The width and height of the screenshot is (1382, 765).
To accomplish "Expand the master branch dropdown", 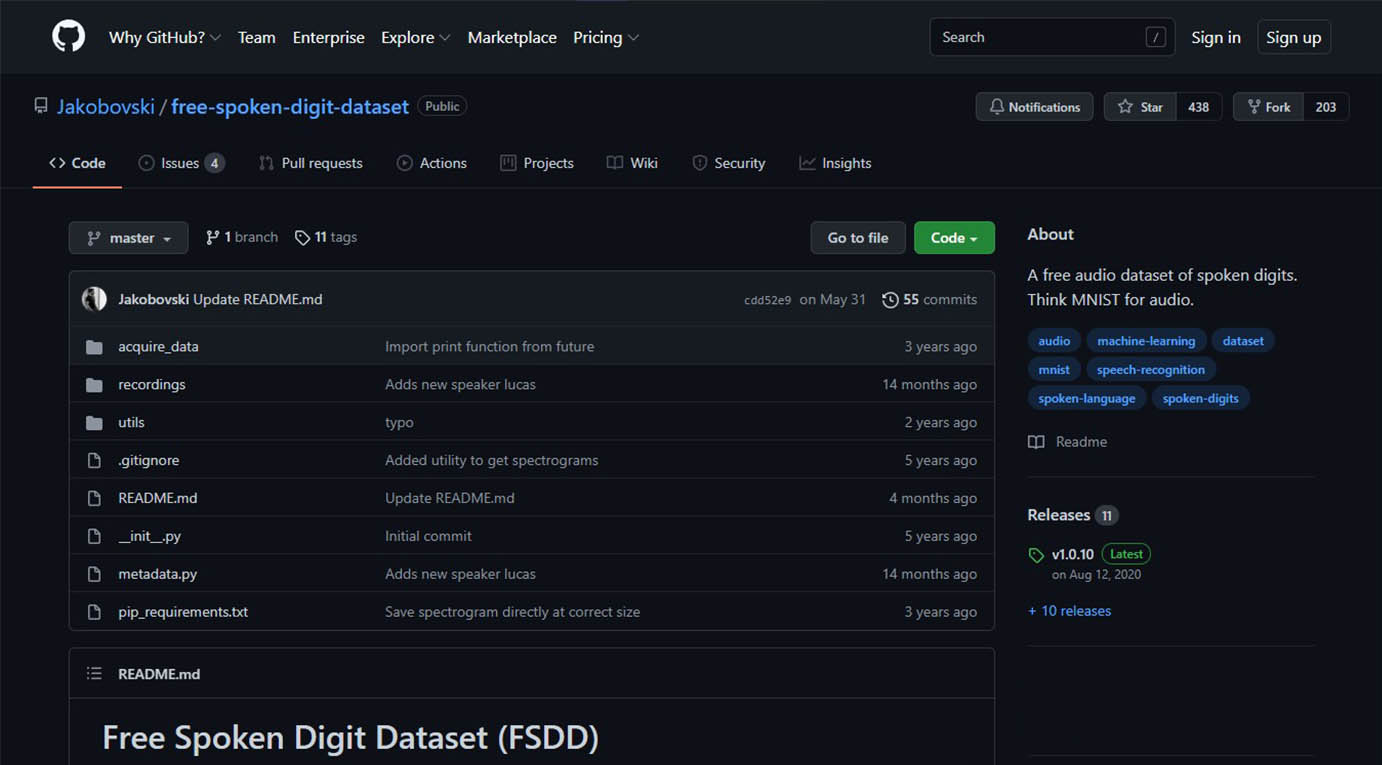I will click(x=128, y=238).
